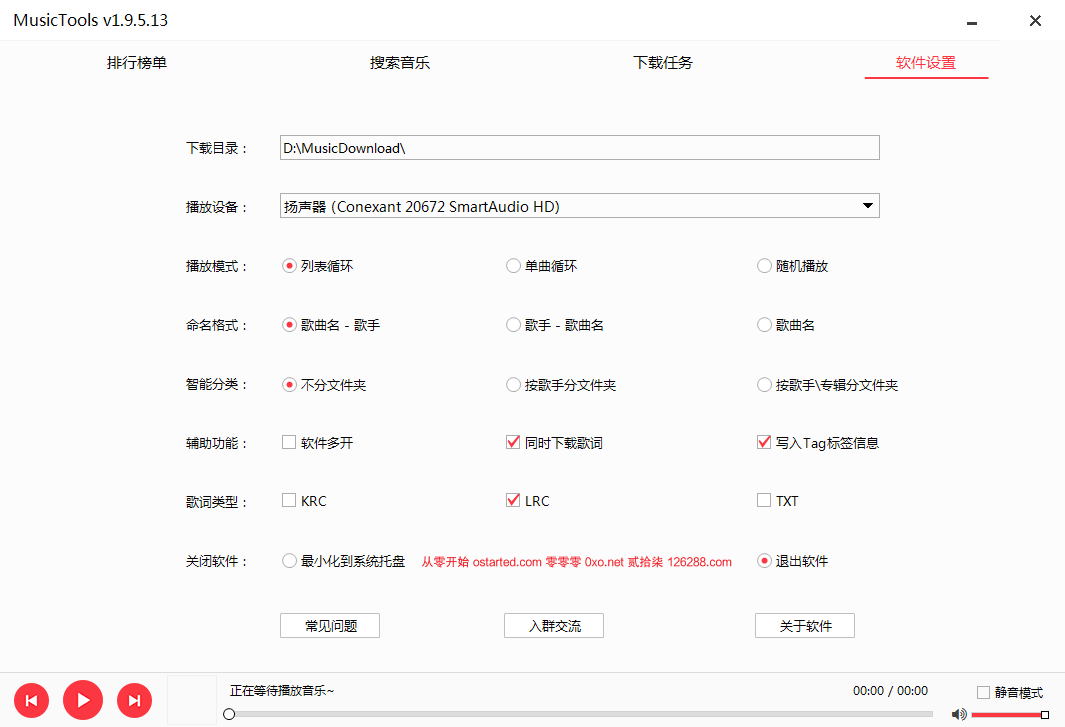Click the 正在等待播放音乐~ status text
Screen dimensions: 1065x727
(x=282, y=691)
